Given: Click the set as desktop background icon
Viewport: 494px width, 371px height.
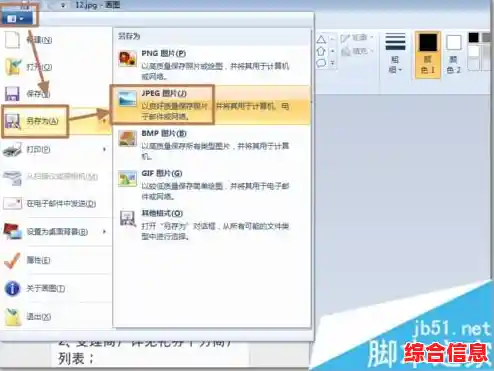Looking at the screenshot, I should 13,231.
